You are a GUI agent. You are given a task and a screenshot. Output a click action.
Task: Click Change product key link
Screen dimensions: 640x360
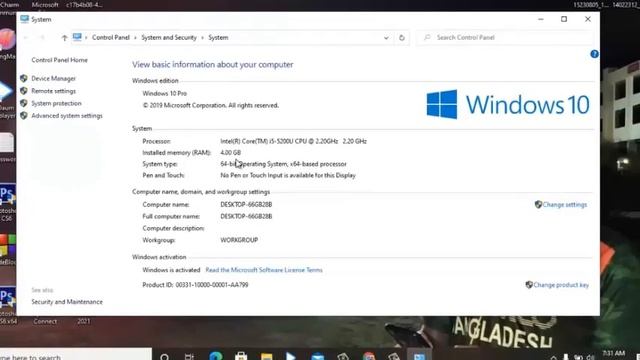click(561, 285)
